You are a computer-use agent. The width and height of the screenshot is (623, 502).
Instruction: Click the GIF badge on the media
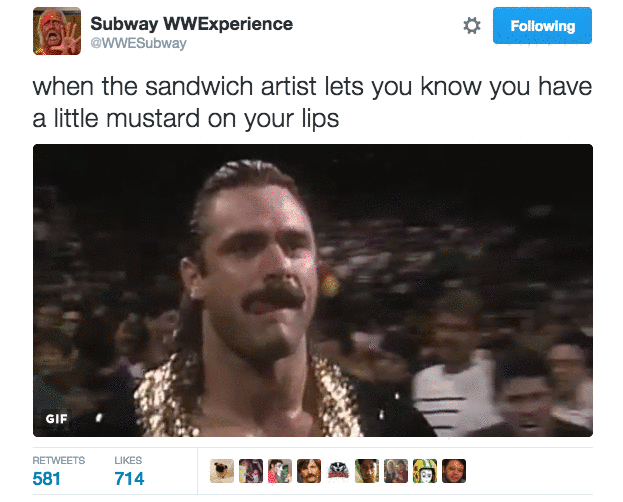click(x=56, y=419)
